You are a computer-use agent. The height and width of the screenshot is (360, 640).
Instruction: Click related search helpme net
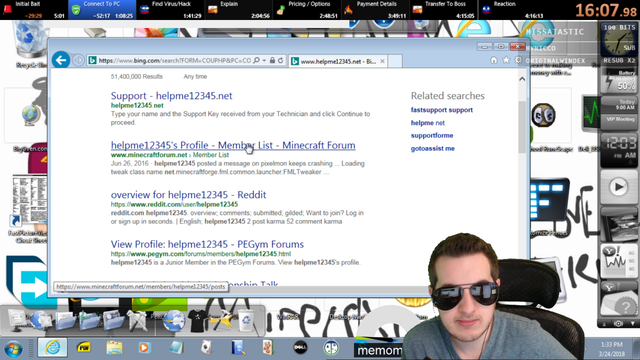click(428, 122)
